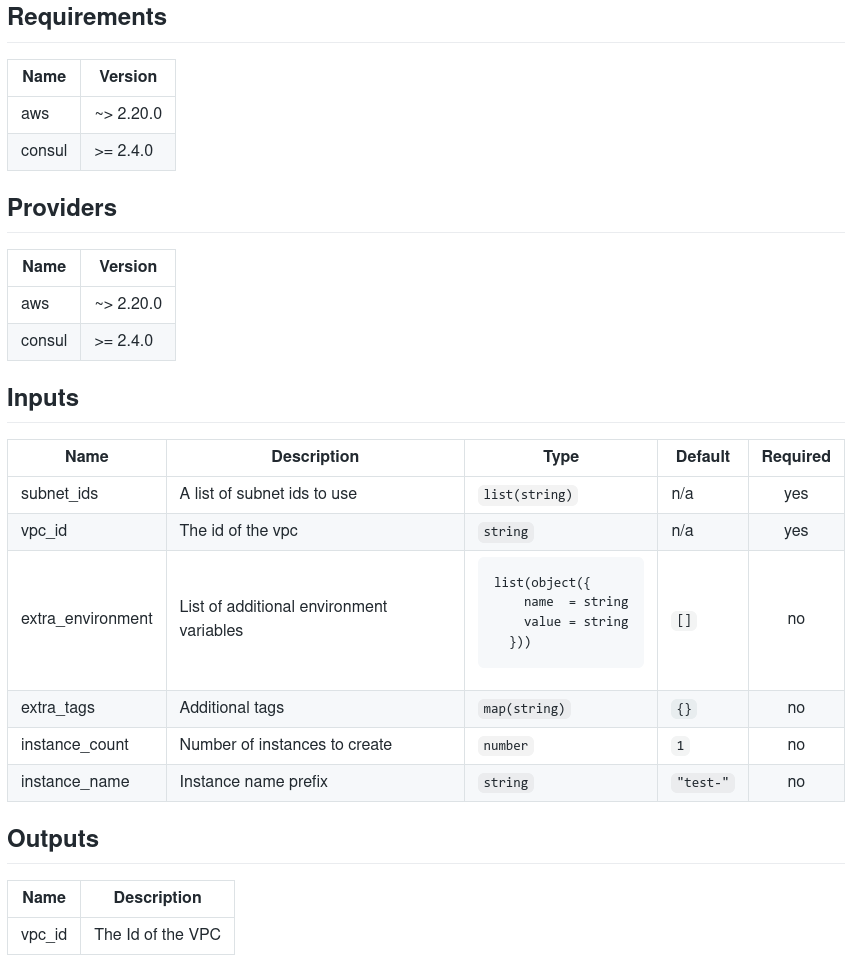The width and height of the screenshot is (853, 963).
Task: Click the Required column header
Action: tap(796, 457)
